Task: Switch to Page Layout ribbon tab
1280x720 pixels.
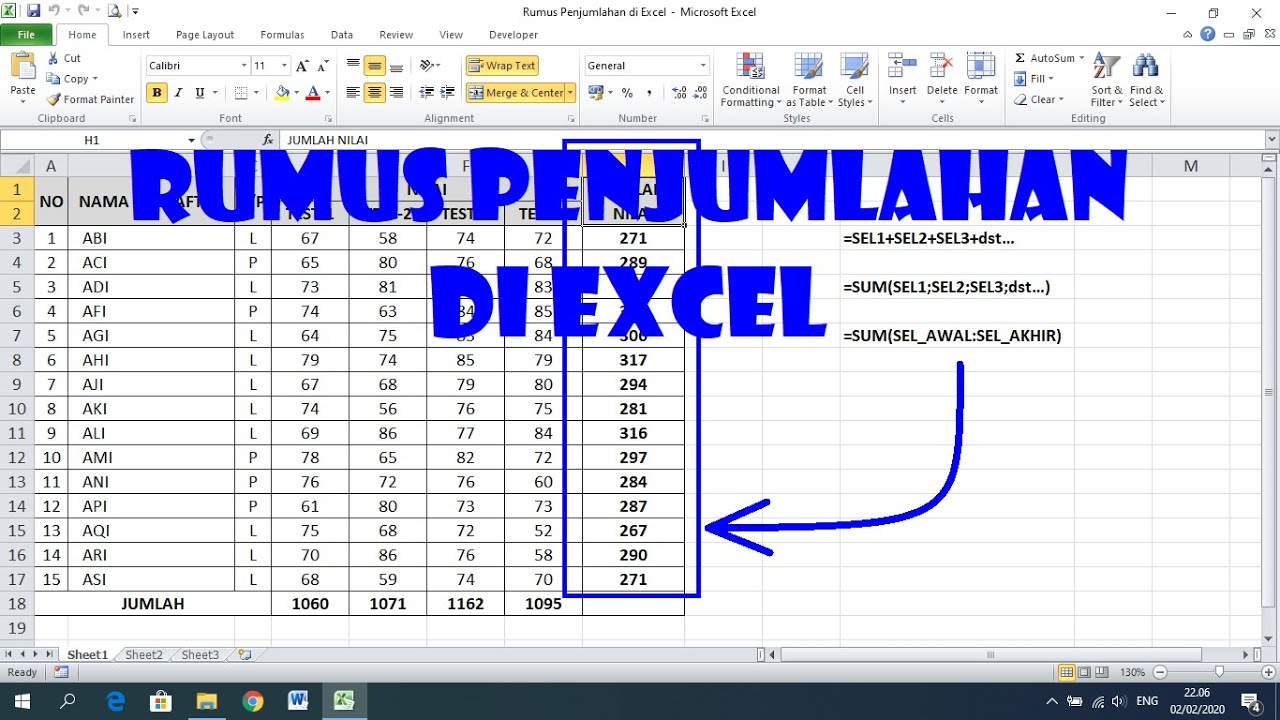Action: 205,34
